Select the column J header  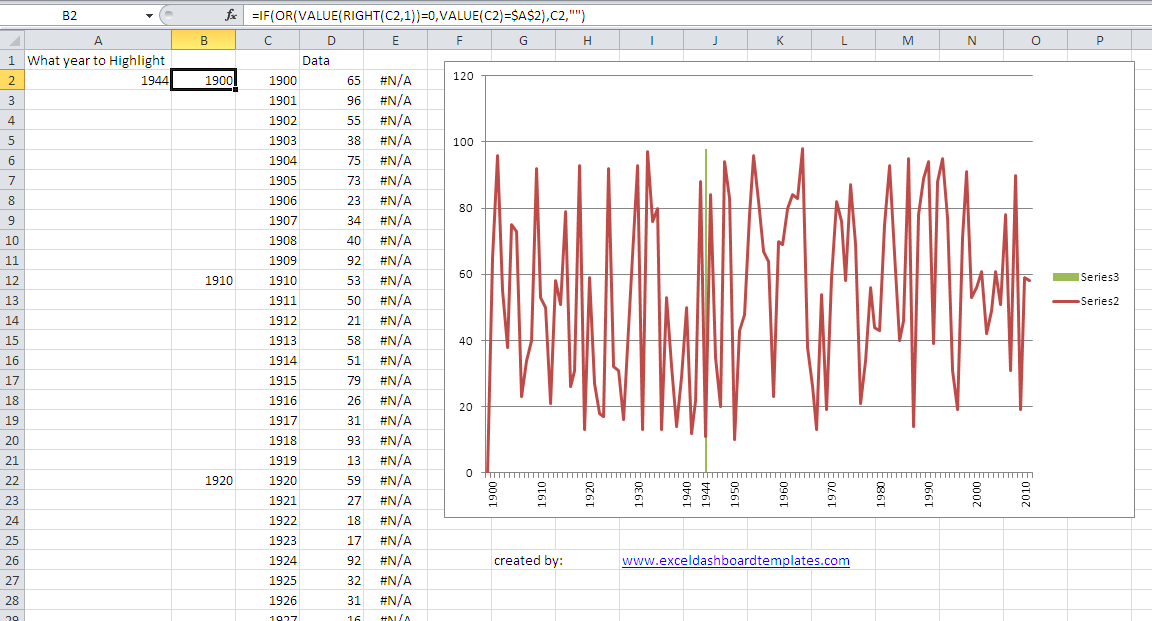715,40
